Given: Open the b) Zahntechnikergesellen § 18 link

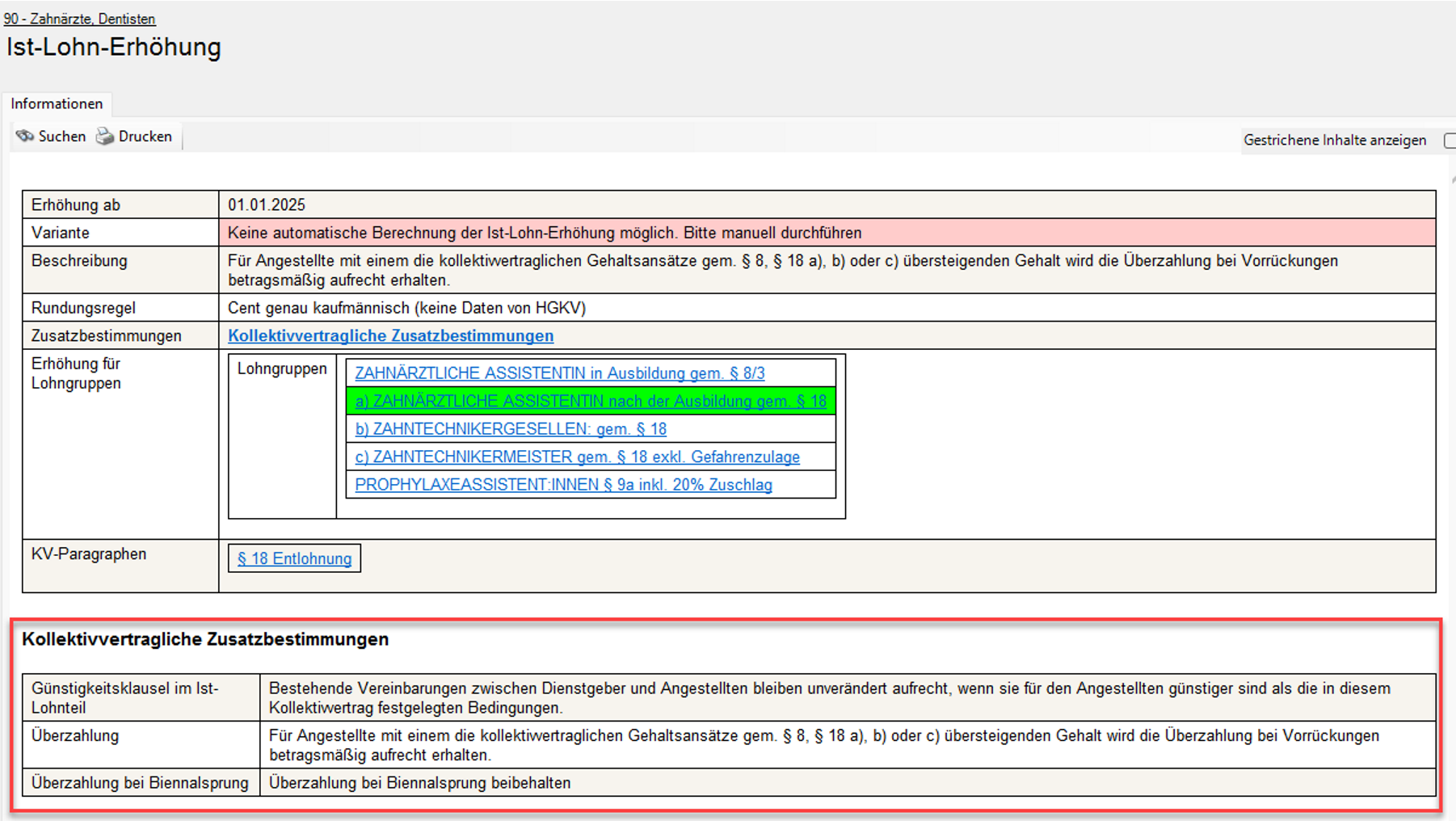Looking at the screenshot, I should tap(511, 429).
